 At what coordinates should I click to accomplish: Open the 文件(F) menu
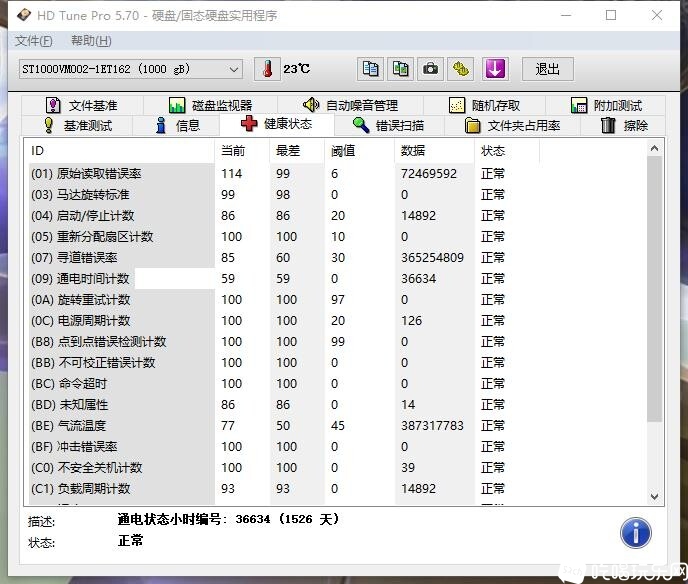point(34,41)
